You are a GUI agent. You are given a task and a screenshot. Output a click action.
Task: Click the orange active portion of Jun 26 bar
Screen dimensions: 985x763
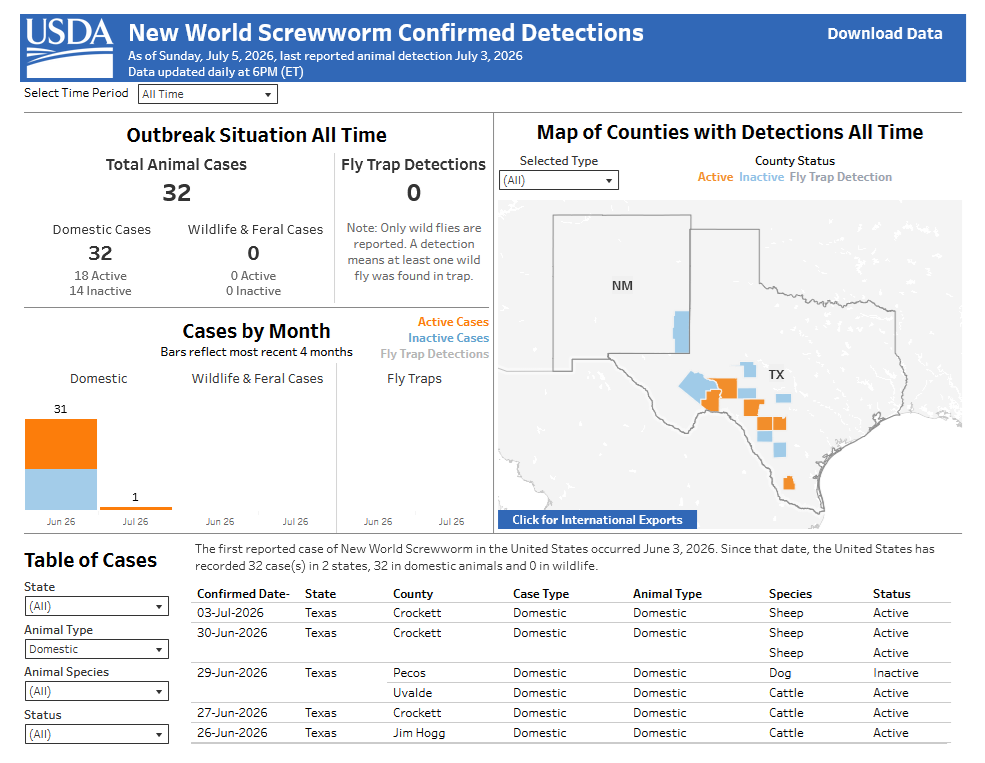coord(61,444)
